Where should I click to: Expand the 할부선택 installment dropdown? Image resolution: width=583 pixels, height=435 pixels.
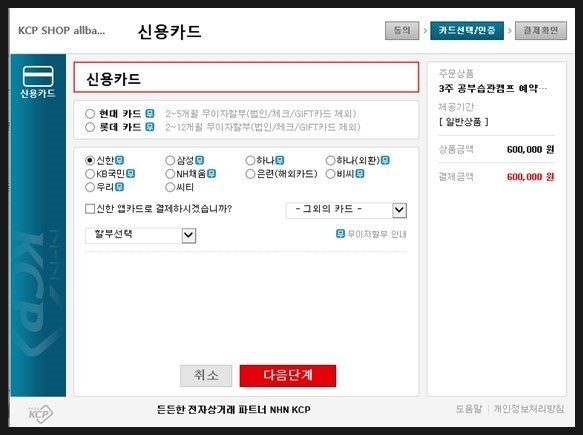pos(141,235)
